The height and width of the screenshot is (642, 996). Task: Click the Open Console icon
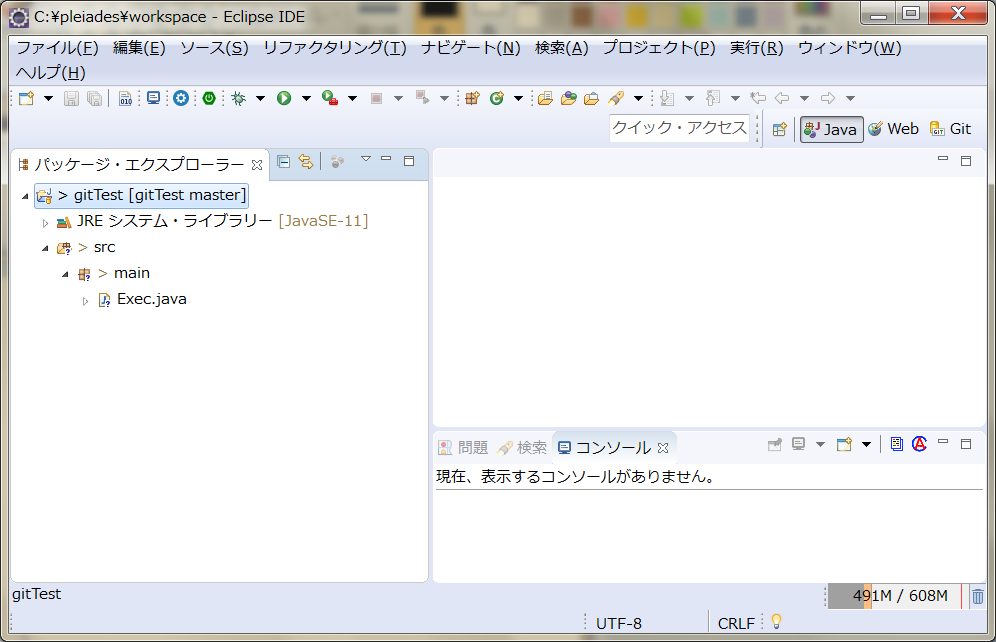844,445
